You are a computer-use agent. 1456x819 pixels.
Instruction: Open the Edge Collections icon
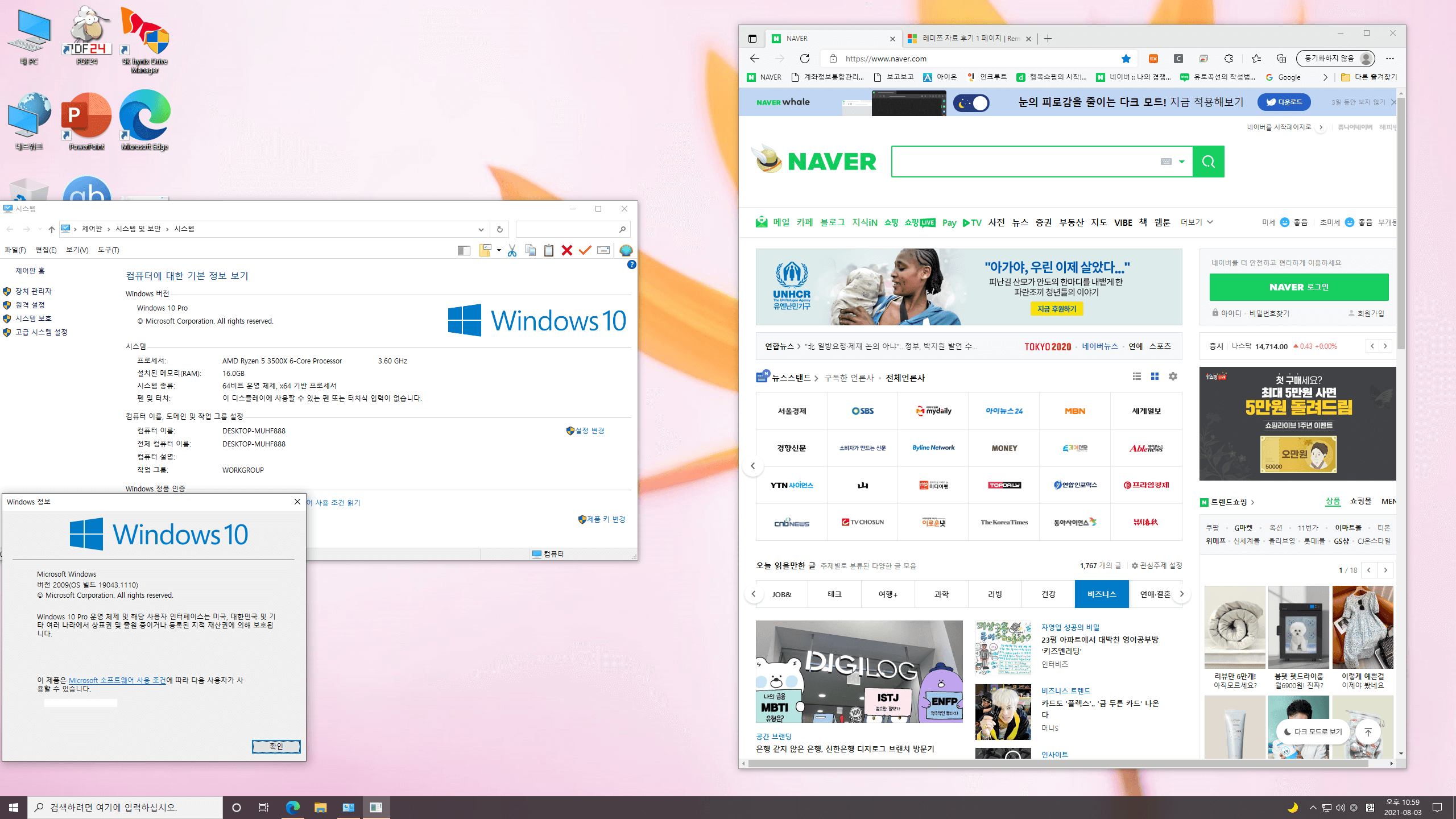pyautogui.click(x=1281, y=59)
